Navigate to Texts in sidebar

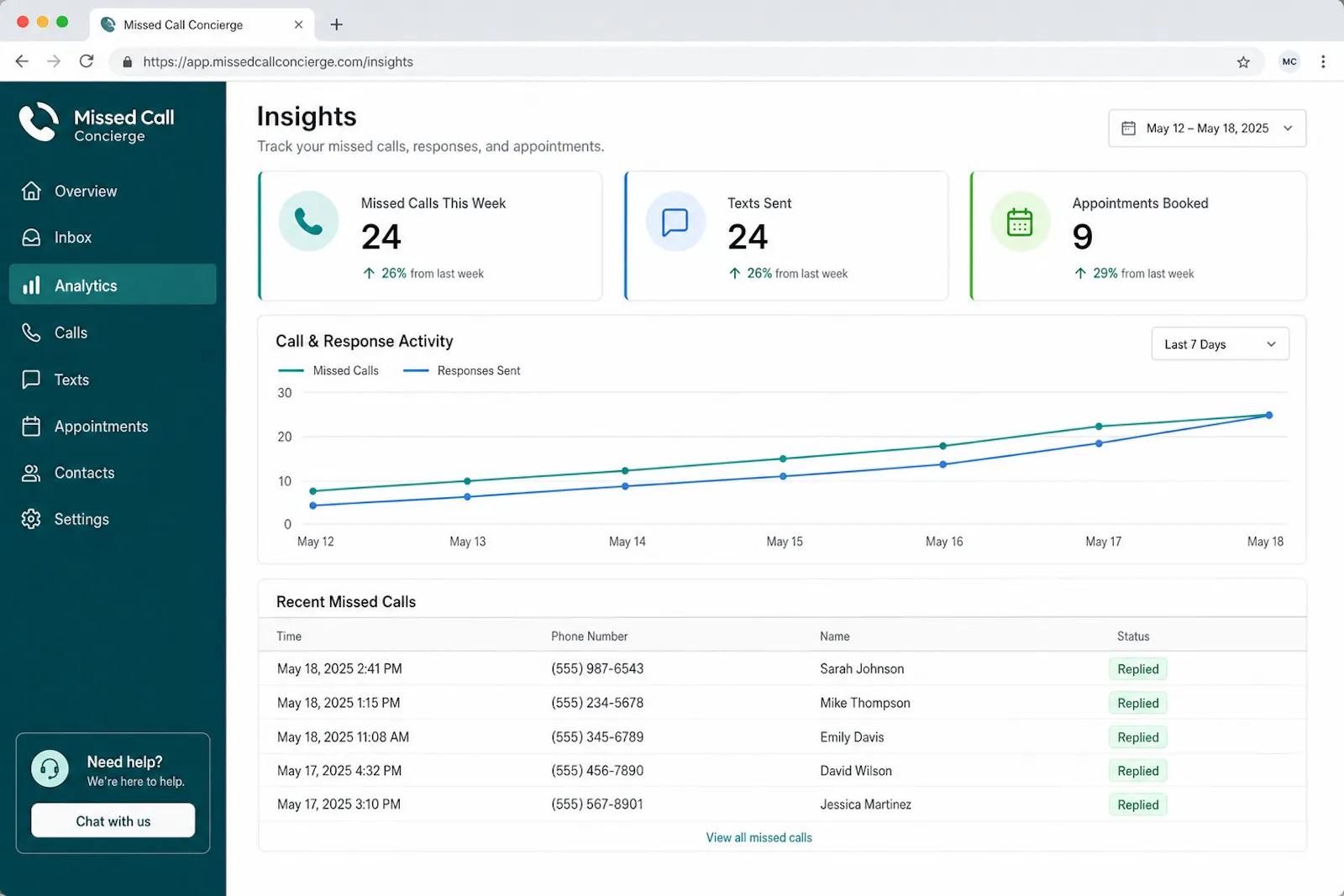[x=113, y=380]
